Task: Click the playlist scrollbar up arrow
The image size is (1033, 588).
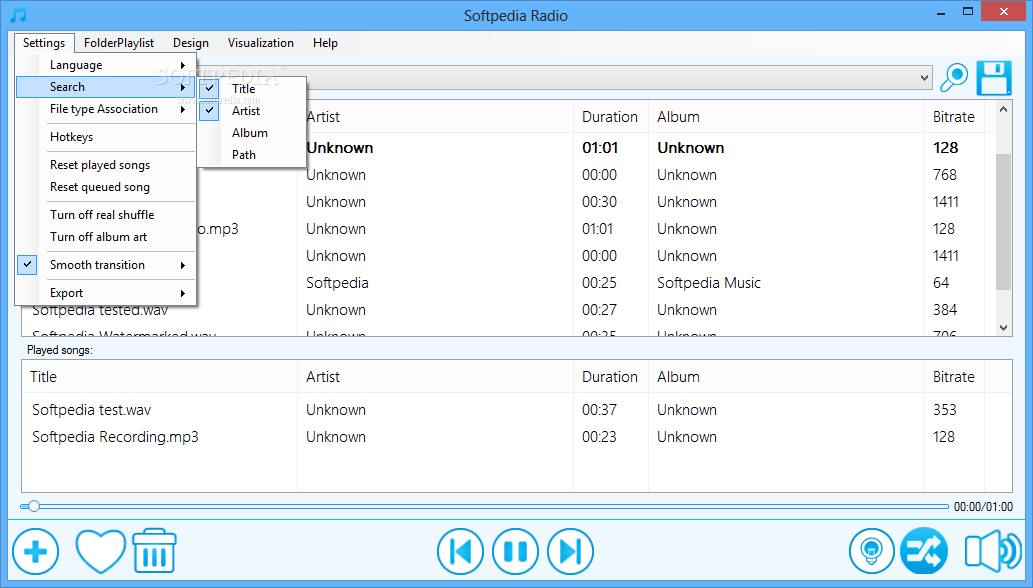Action: point(1003,109)
